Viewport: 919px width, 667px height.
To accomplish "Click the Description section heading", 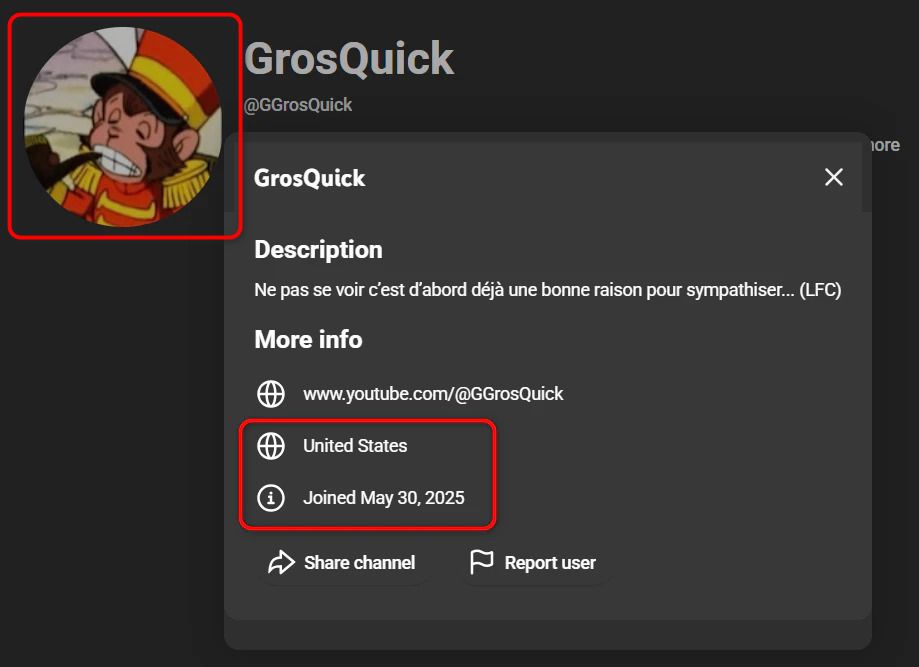I will [318, 249].
